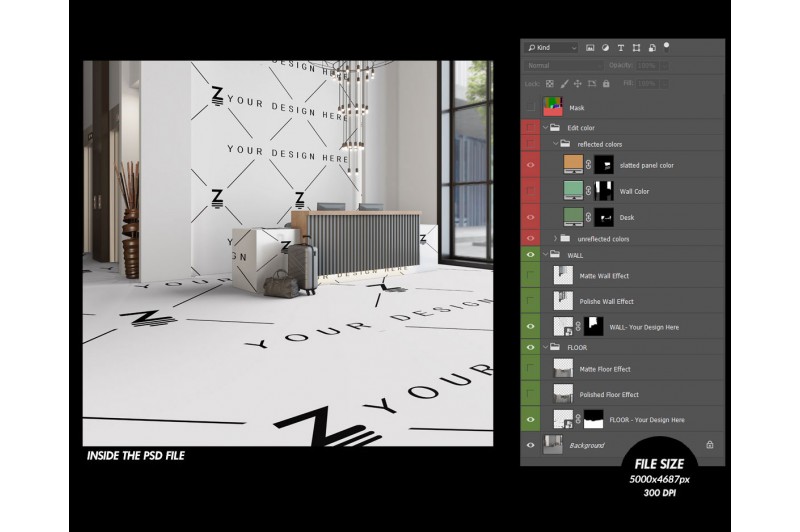Collapse the FLOOR group
Screen dimensions: 800x532
(x=545, y=347)
